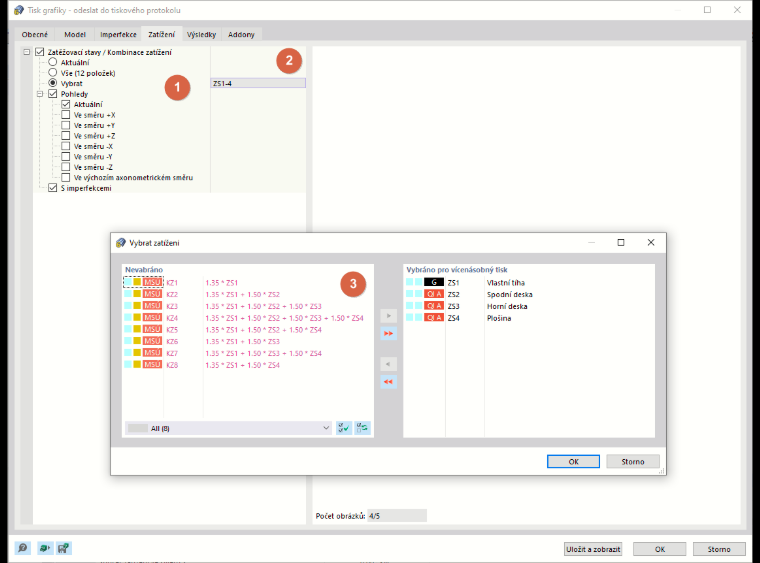The image size is (760, 563).
Task: Maximize the Vybrat zatížení dialog
Action: pyautogui.click(x=621, y=242)
